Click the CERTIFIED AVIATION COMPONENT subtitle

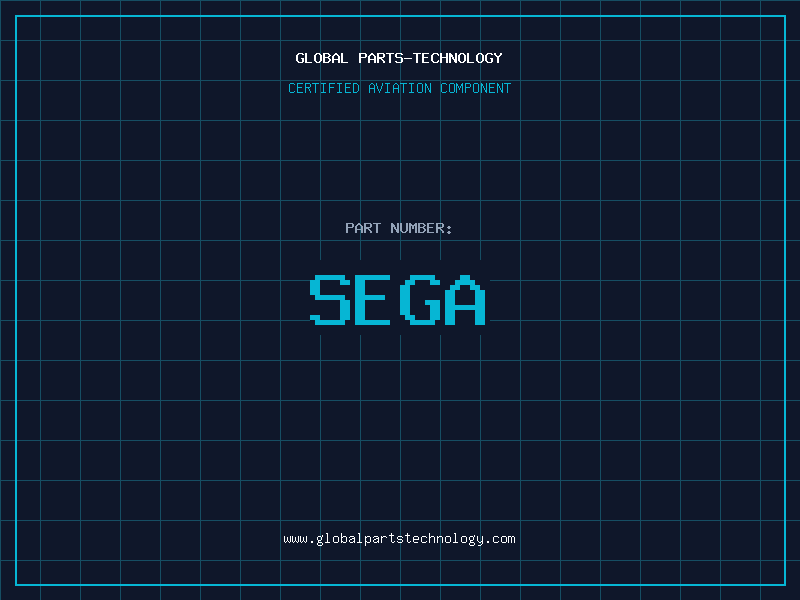[x=399, y=88]
